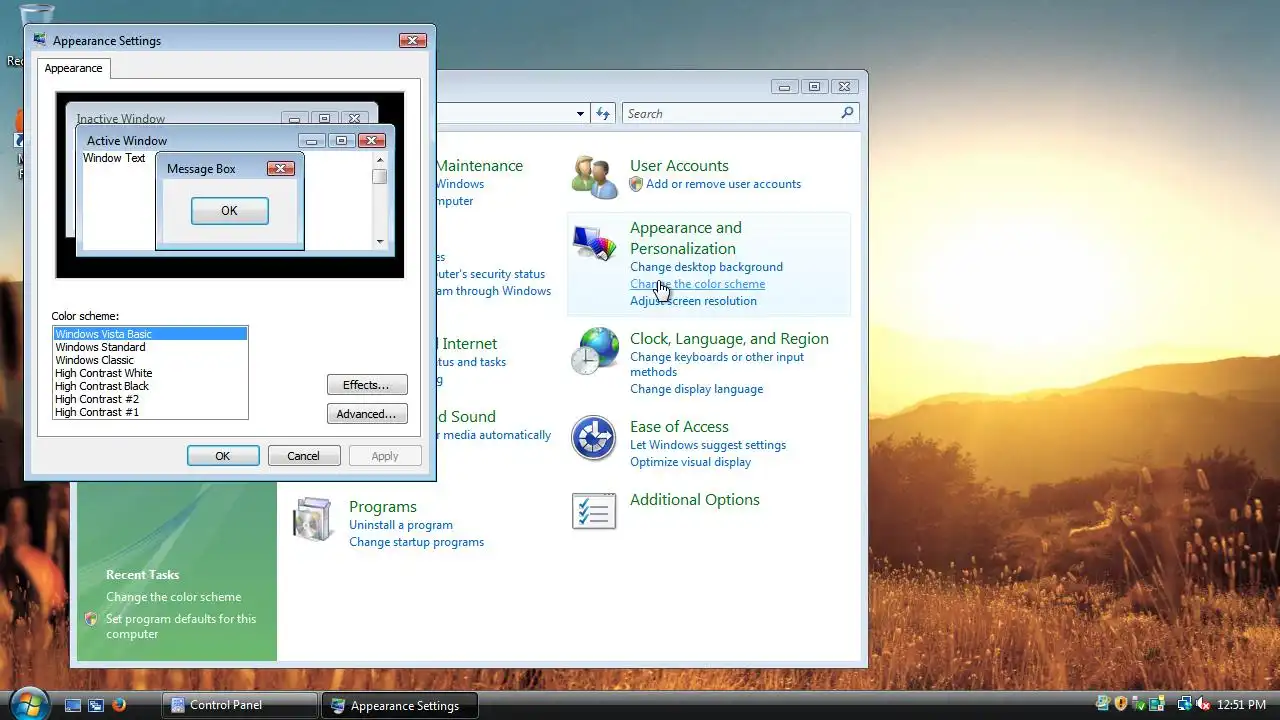Click the 12:51 PM taskbar clock
The width and height of the screenshot is (1280, 720).
coord(1241,705)
